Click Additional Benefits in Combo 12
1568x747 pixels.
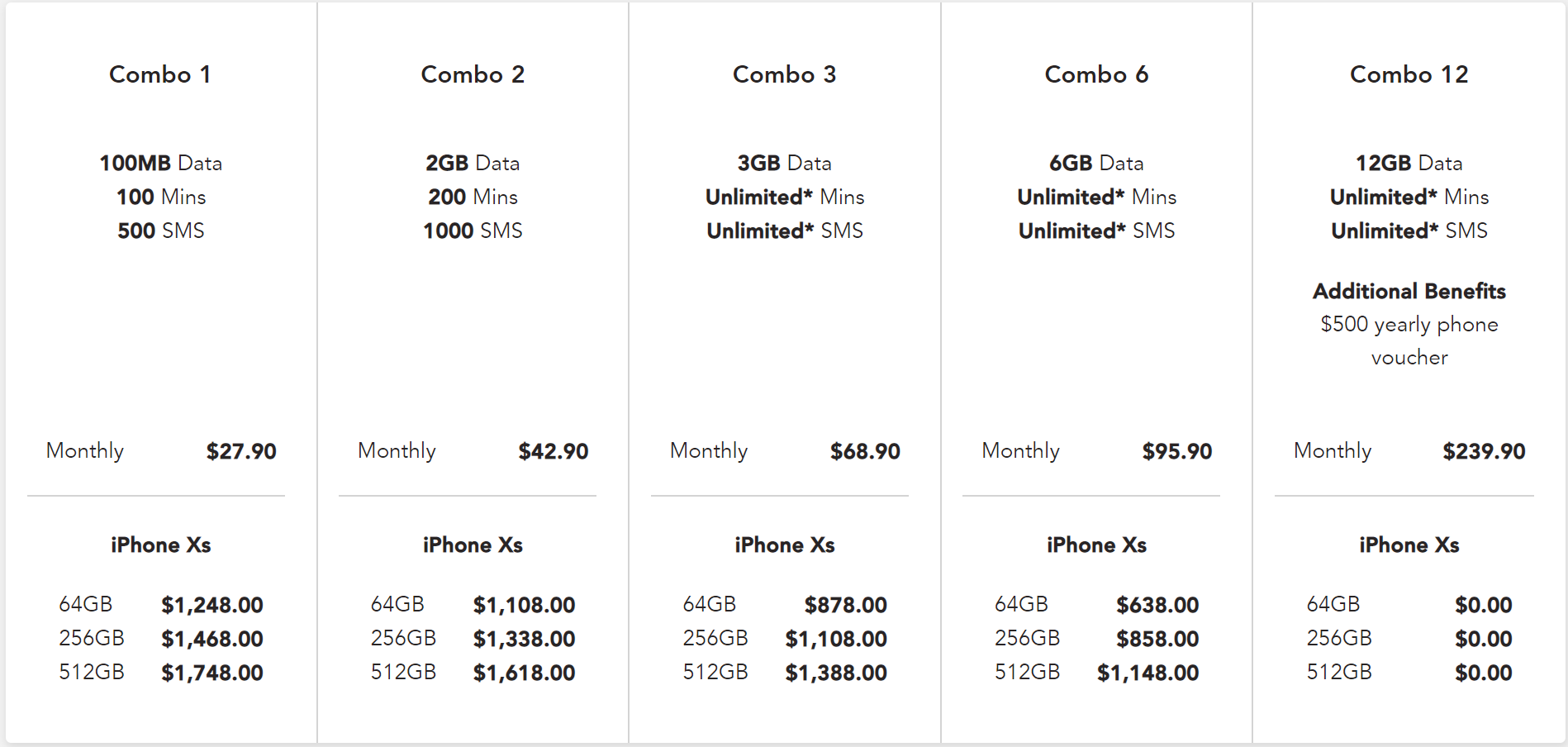1409,291
